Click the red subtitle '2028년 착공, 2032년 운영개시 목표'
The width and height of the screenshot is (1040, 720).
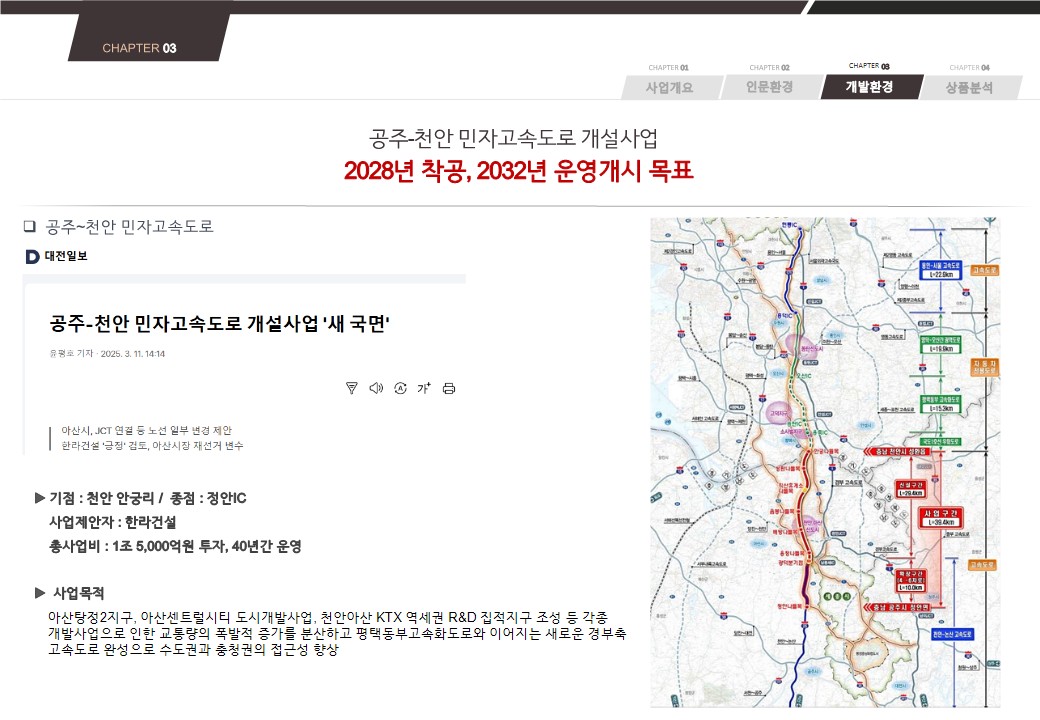click(519, 171)
